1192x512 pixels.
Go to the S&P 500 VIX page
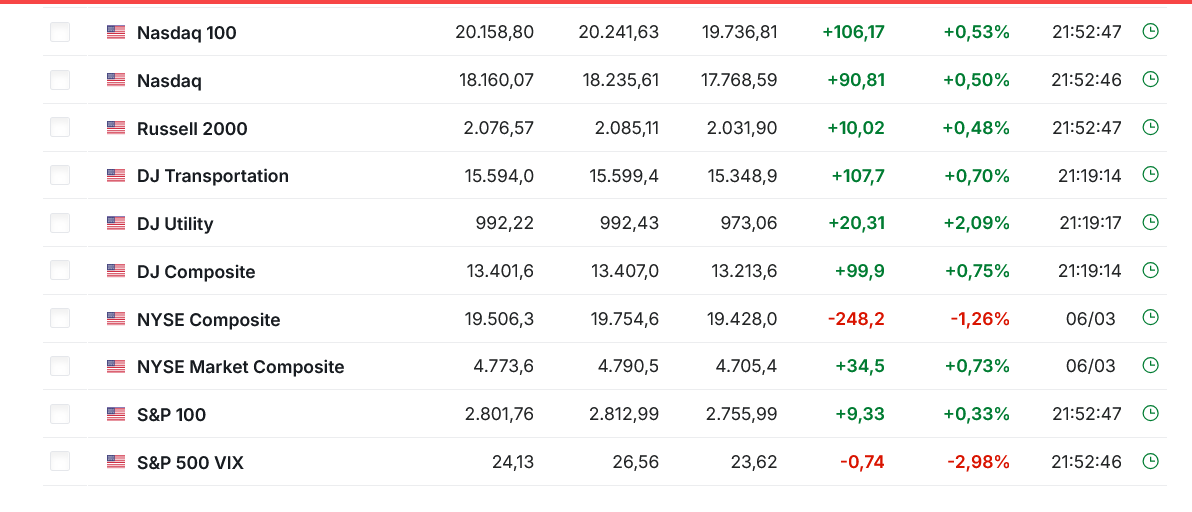tap(190, 462)
